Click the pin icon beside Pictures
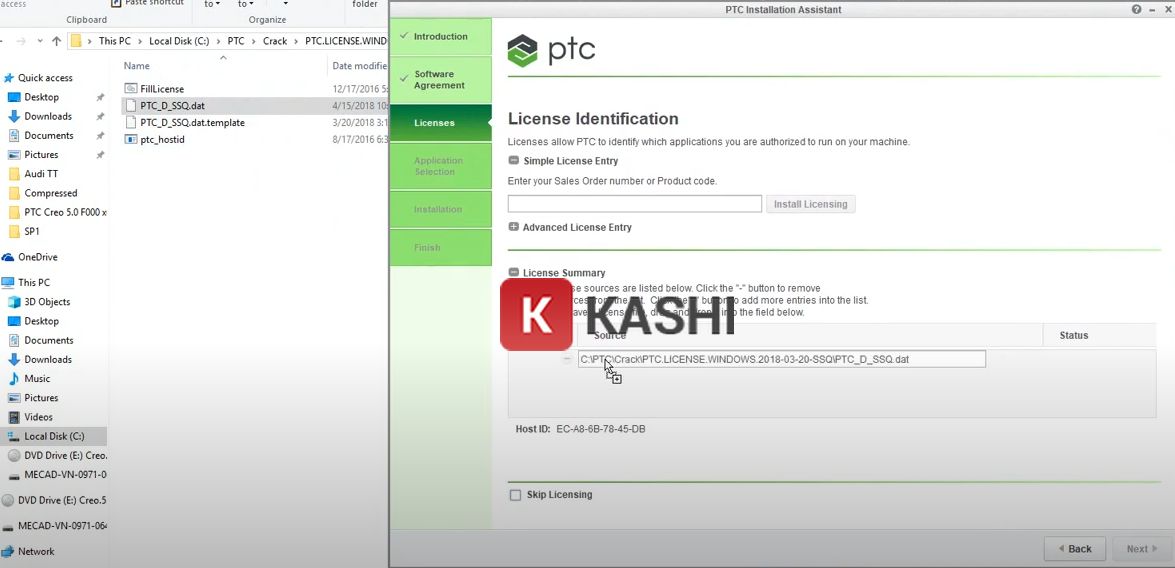The image size is (1175, 568). 100,155
